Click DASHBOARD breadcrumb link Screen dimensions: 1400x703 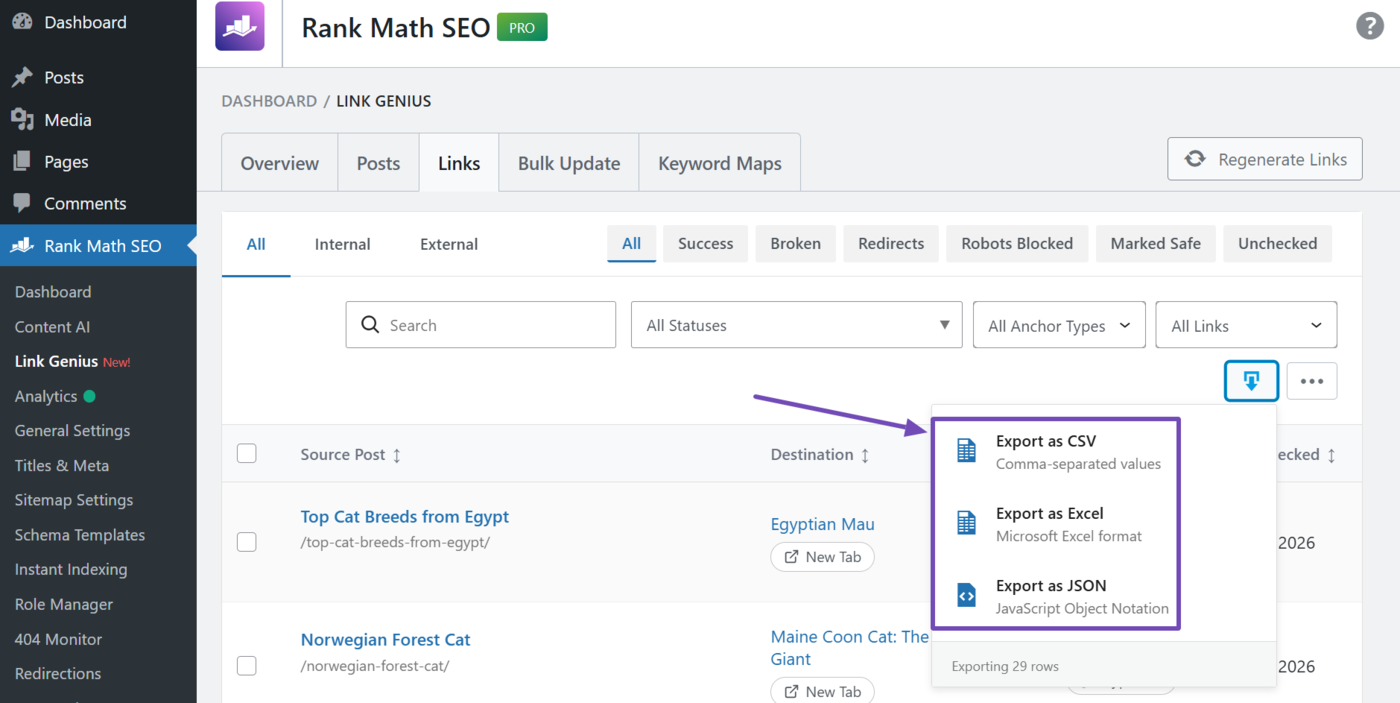(269, 101)
